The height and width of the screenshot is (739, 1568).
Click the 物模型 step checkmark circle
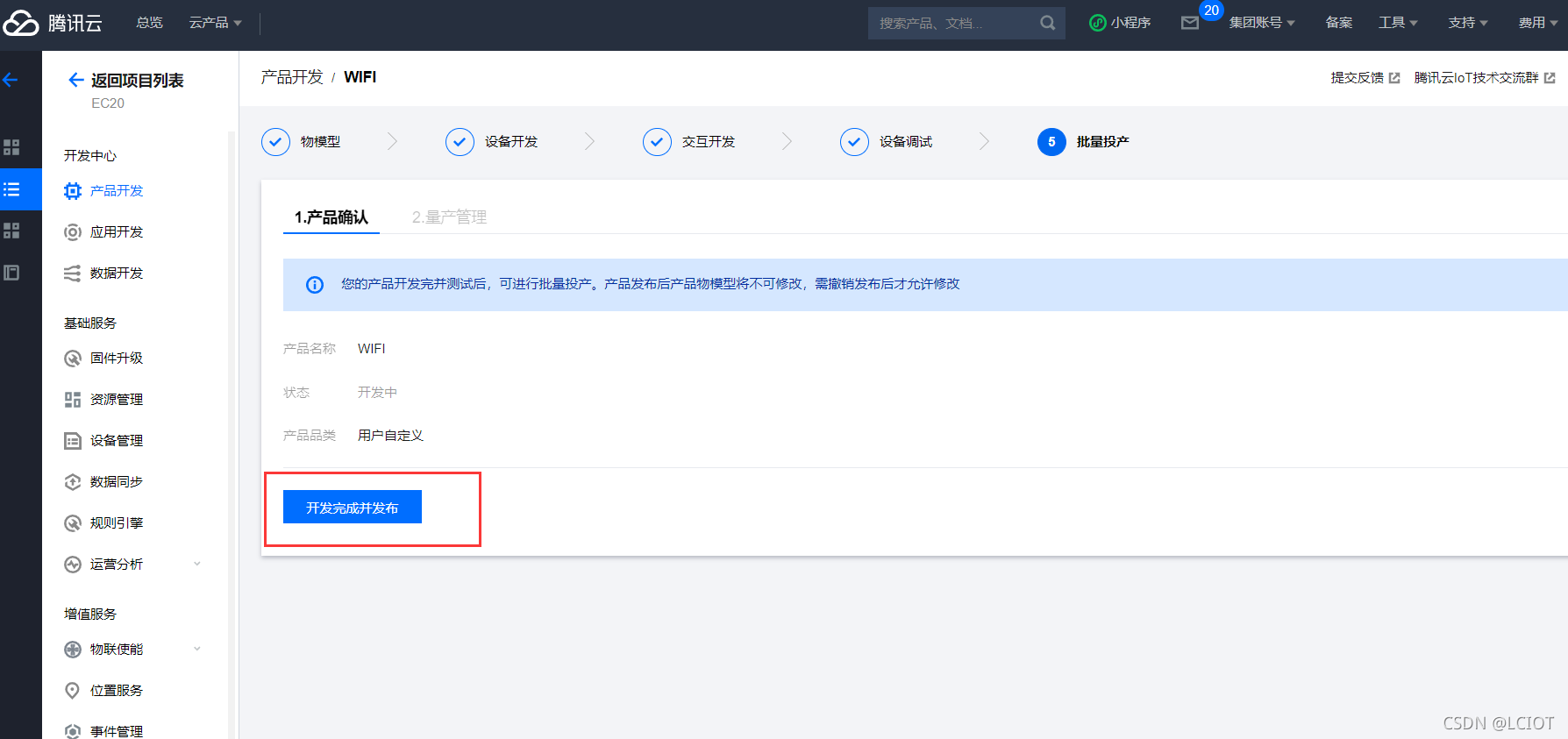pos(275,142)
